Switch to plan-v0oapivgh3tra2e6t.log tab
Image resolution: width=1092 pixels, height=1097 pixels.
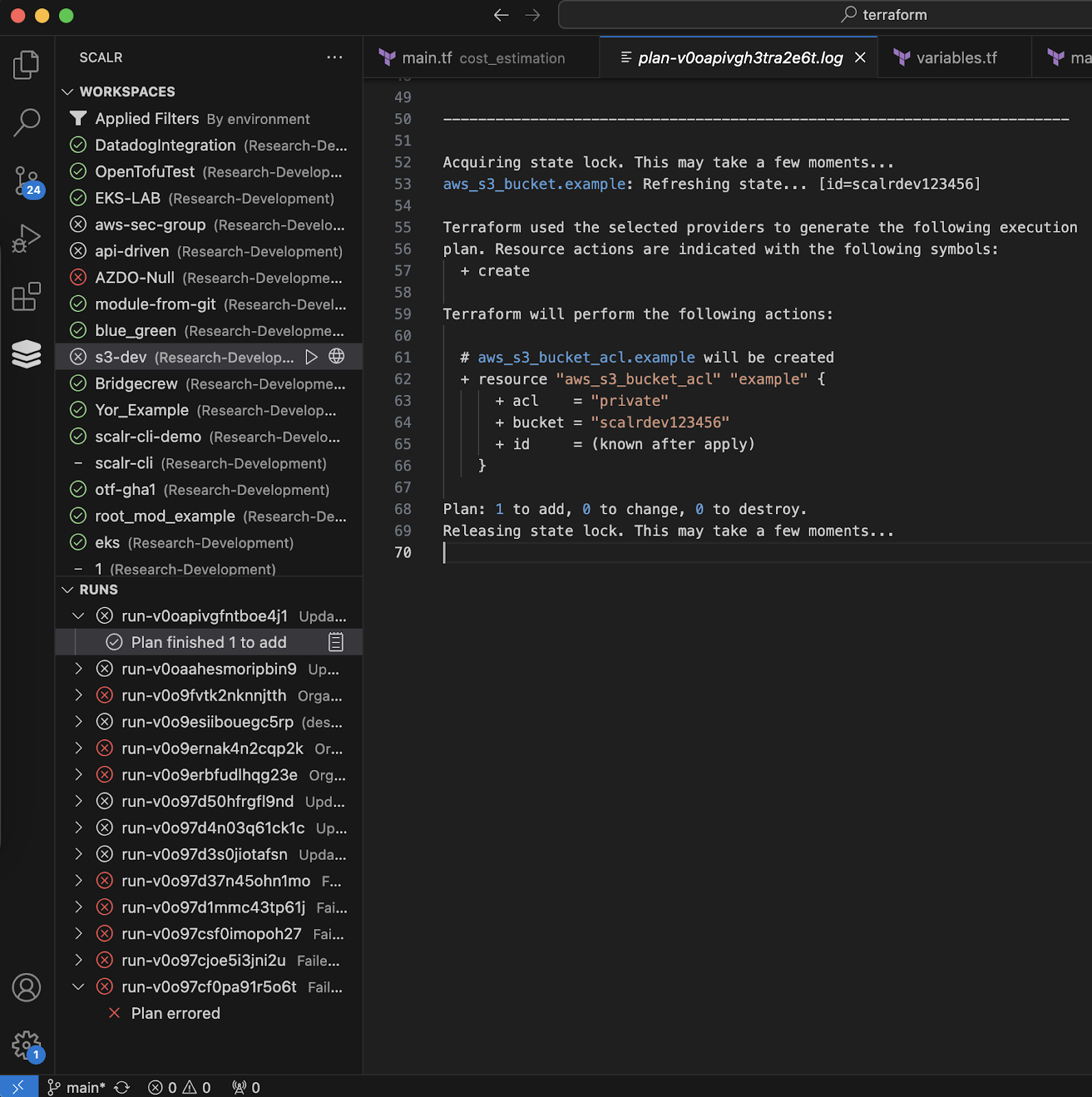[x=740, y=58]
